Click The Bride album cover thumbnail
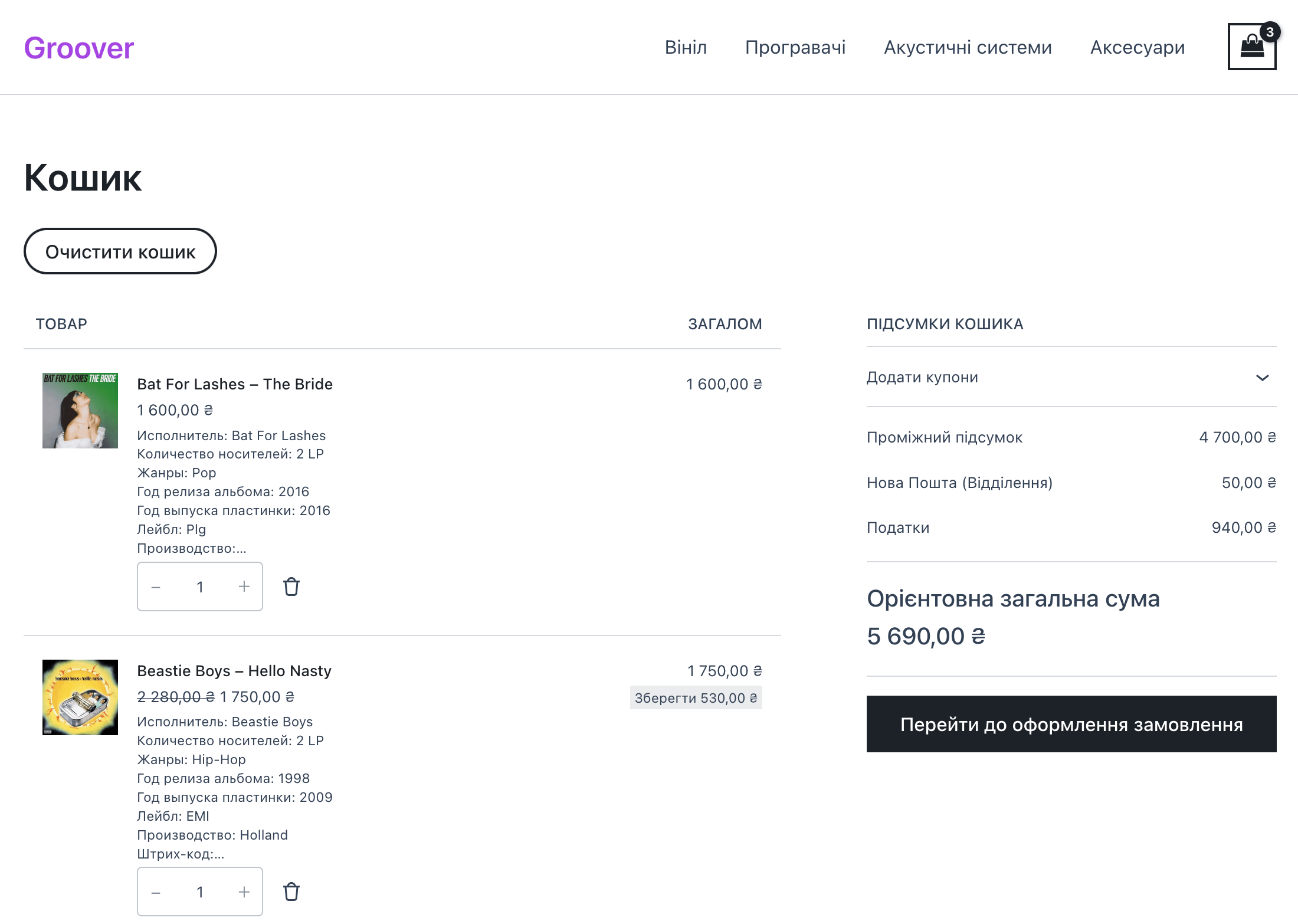Screen dimensions: 1298x924 click(80, 411)
